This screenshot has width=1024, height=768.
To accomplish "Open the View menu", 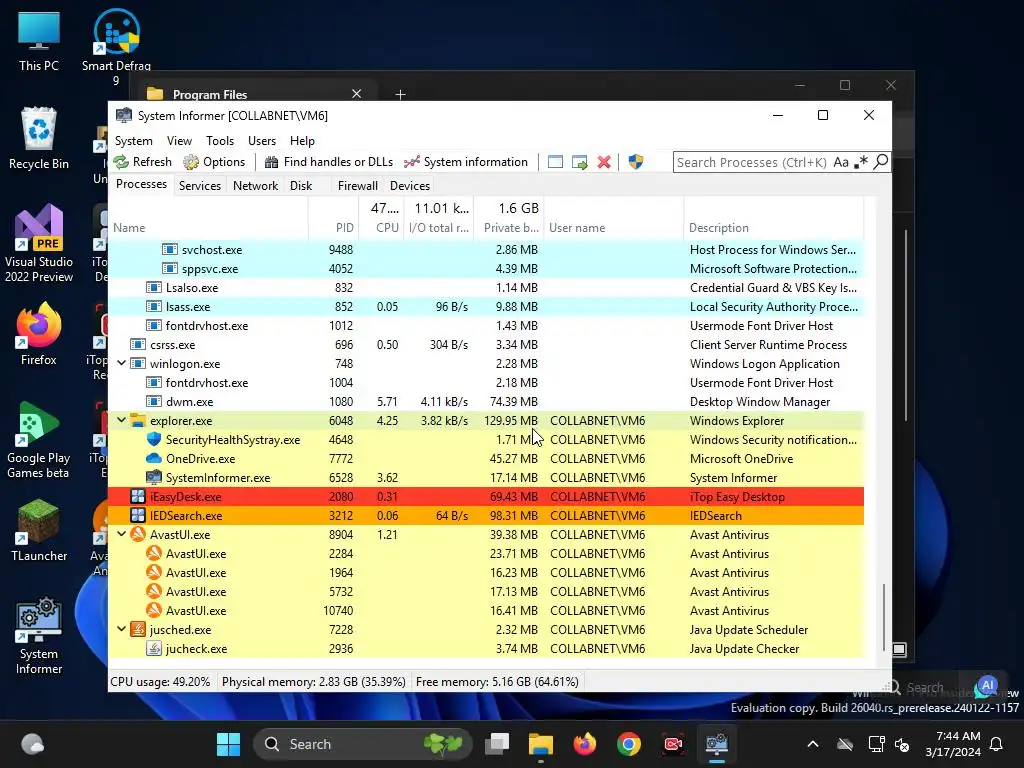I will [x=179, y=141].
